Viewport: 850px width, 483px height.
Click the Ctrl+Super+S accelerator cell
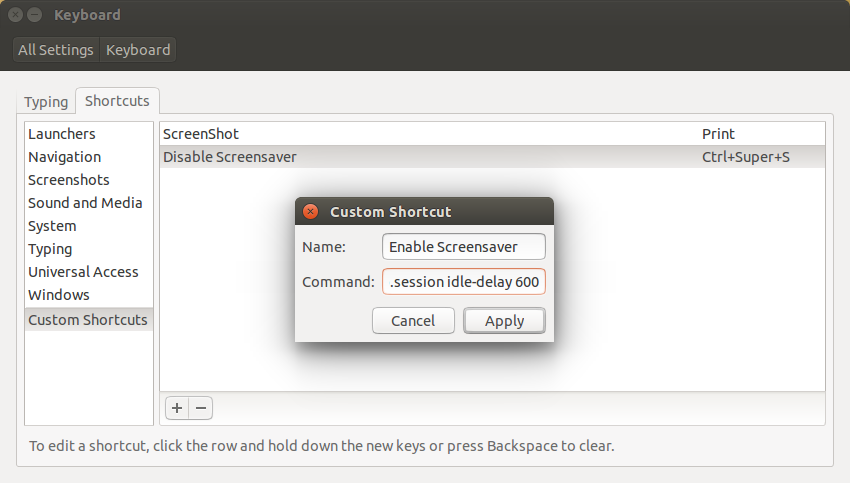click(x=745, y=157)
